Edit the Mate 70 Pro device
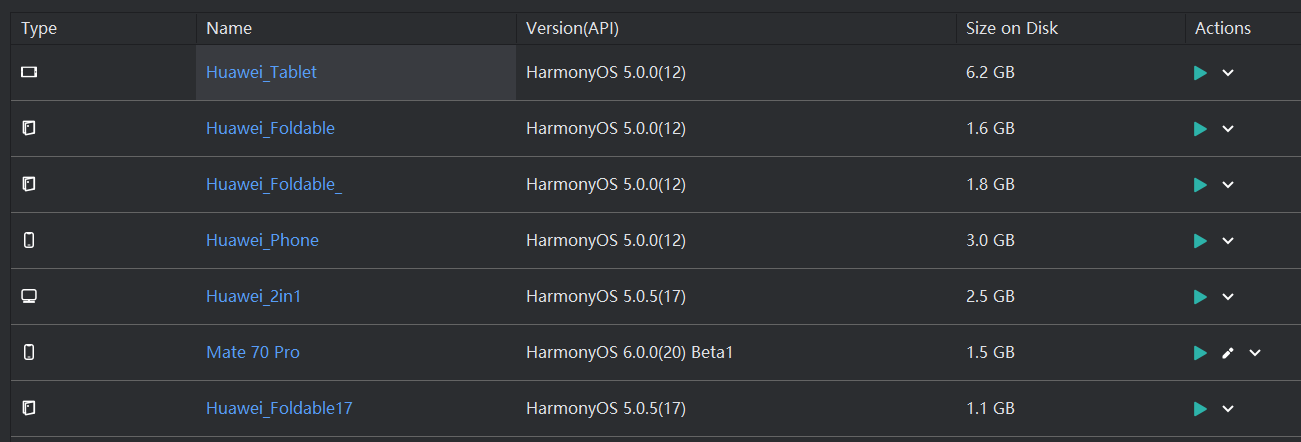 [1228, 353]
